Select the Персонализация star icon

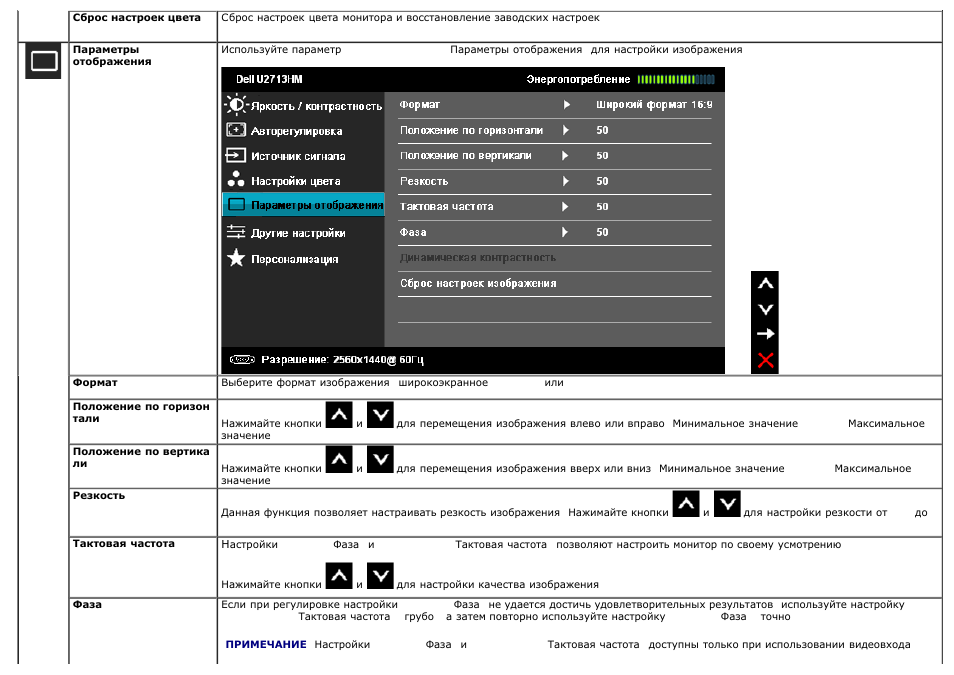click(235, 258)
